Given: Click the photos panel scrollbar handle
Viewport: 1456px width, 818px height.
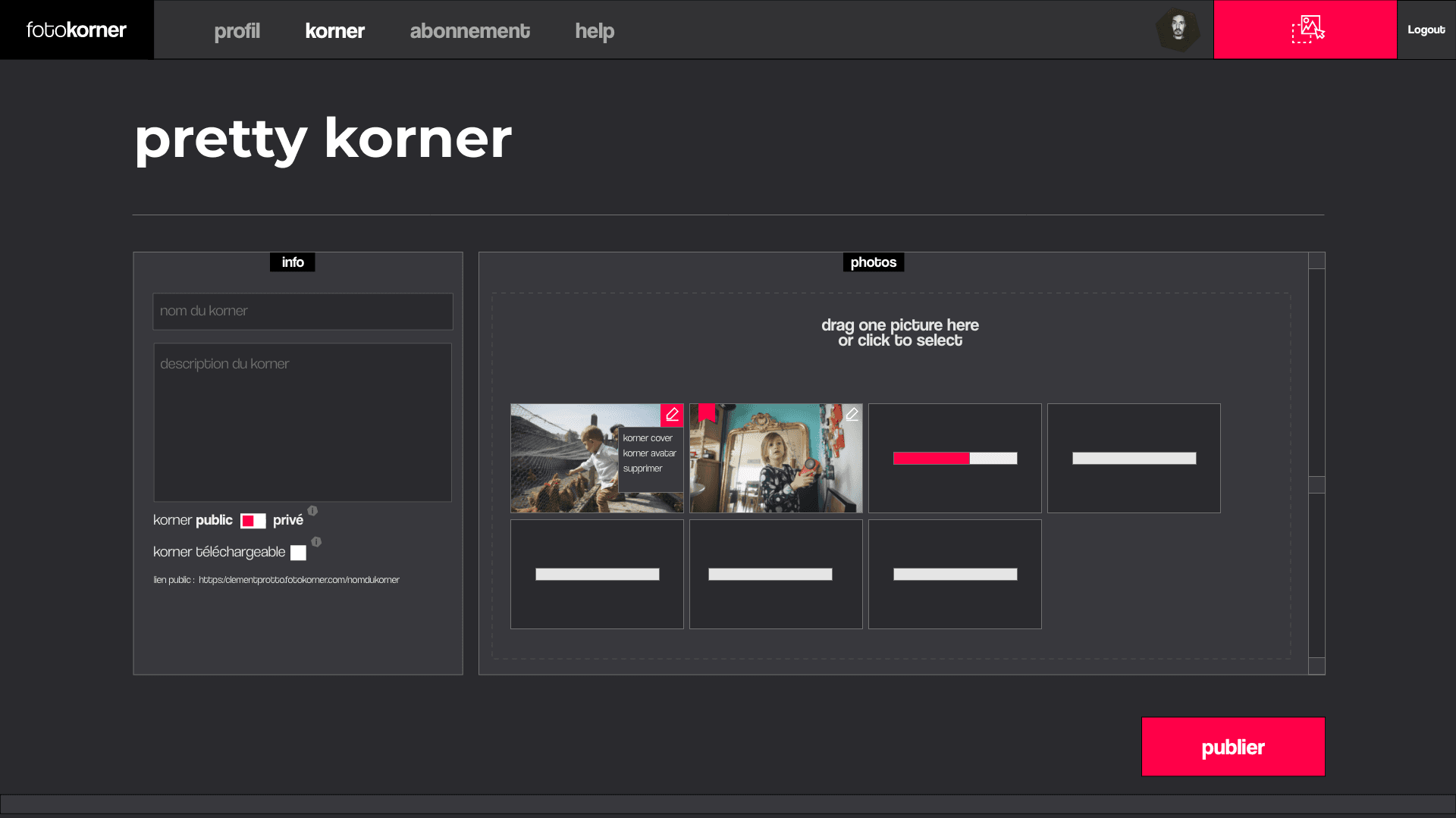Looking at the screenshot, I should click(x=1316, y=484).
